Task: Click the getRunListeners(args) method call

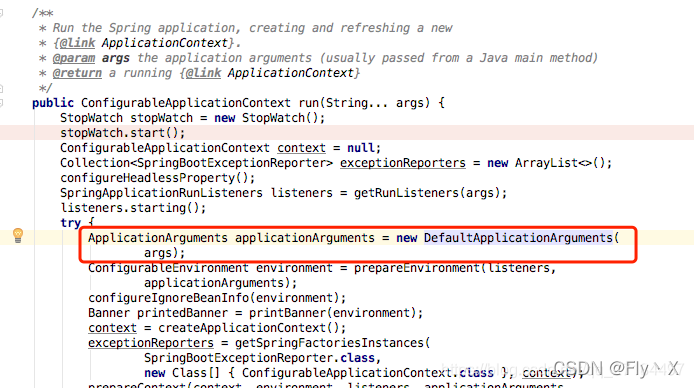Action: (430, 193)
